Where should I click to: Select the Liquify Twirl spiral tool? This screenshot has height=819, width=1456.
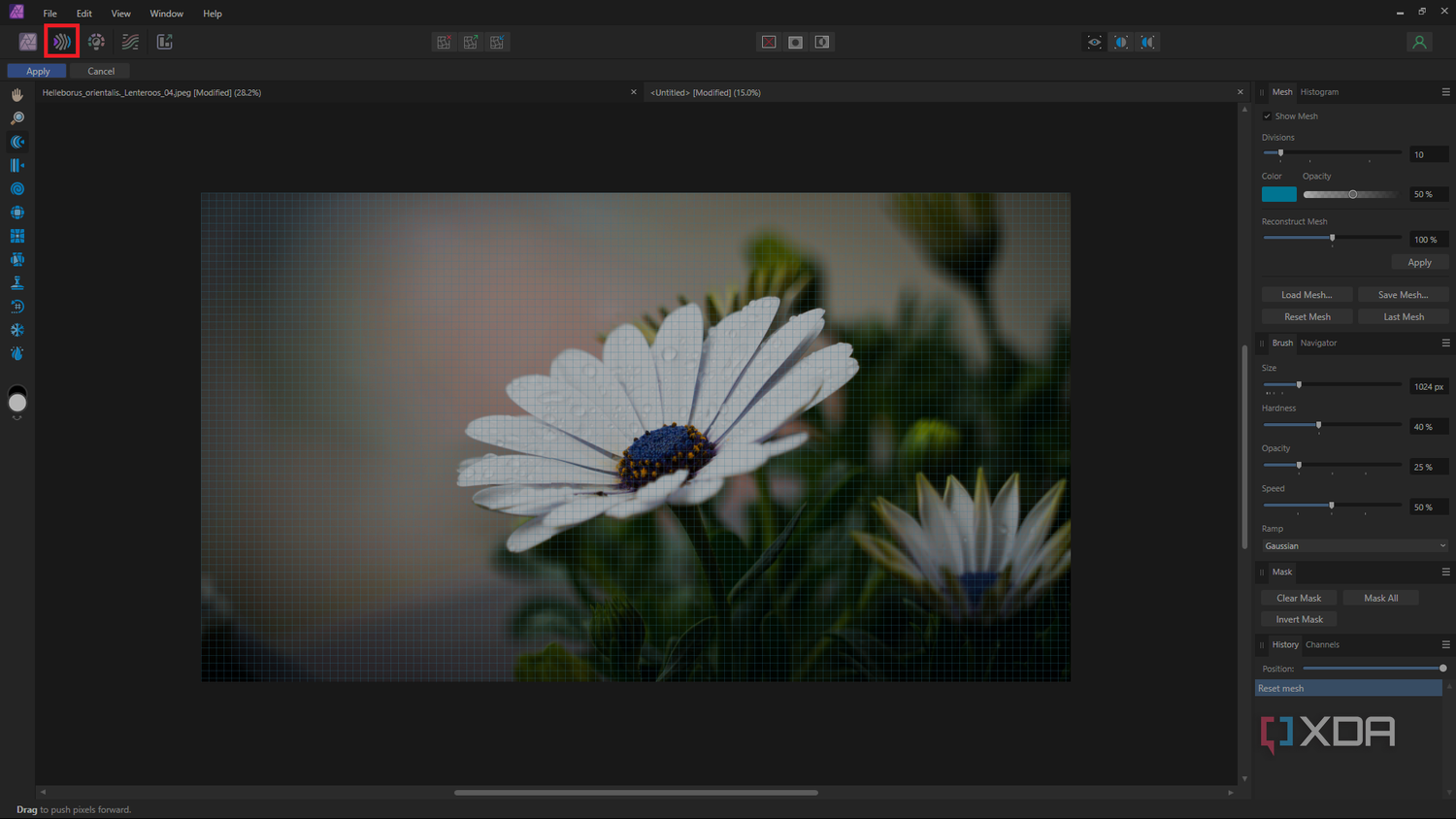click(17, 189)
